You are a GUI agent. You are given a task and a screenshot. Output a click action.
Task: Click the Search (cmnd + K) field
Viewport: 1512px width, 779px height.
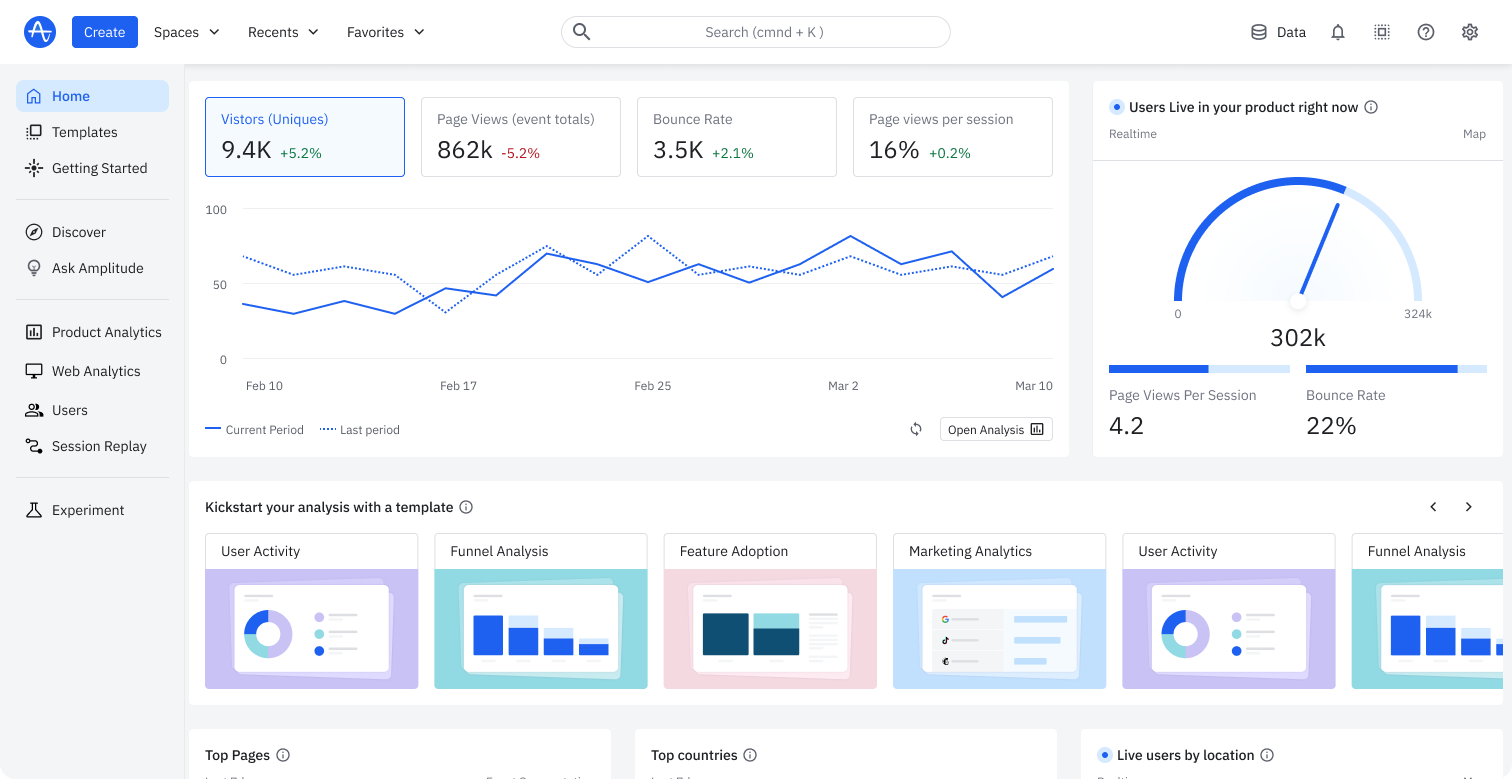[756, 32]
